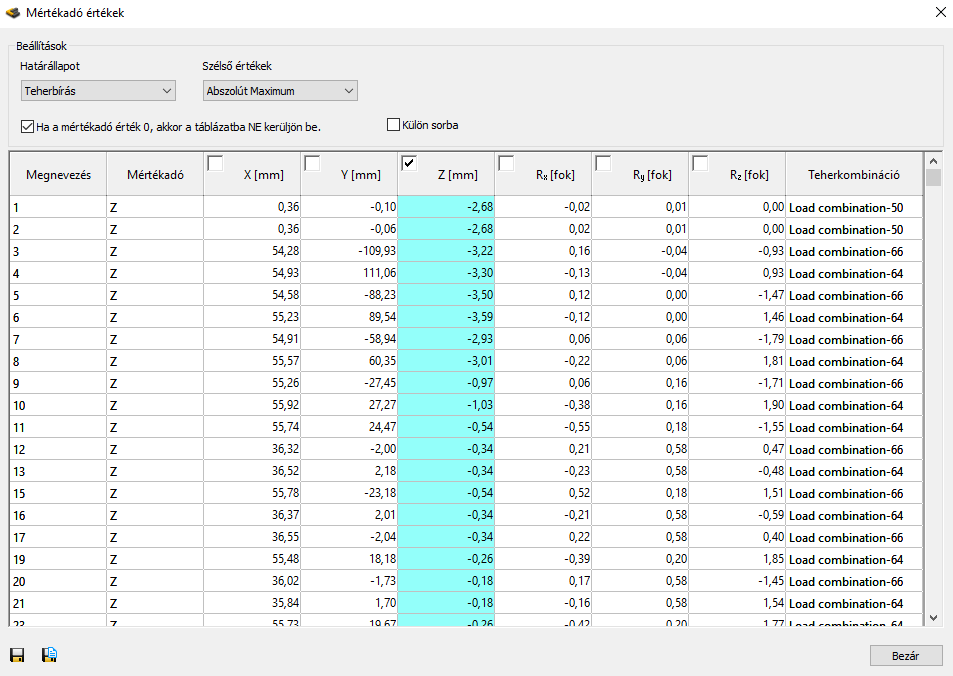Uncheck 'Ha a mértékadó érték 0' checkbox

(27, 126)
